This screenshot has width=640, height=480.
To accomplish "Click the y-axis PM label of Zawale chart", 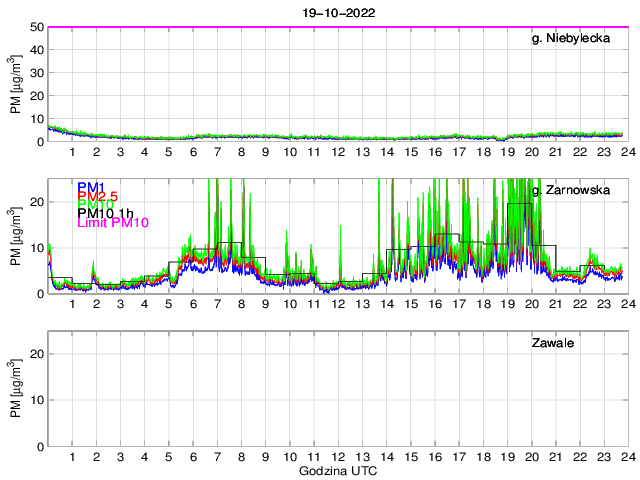I will (16, 390).
